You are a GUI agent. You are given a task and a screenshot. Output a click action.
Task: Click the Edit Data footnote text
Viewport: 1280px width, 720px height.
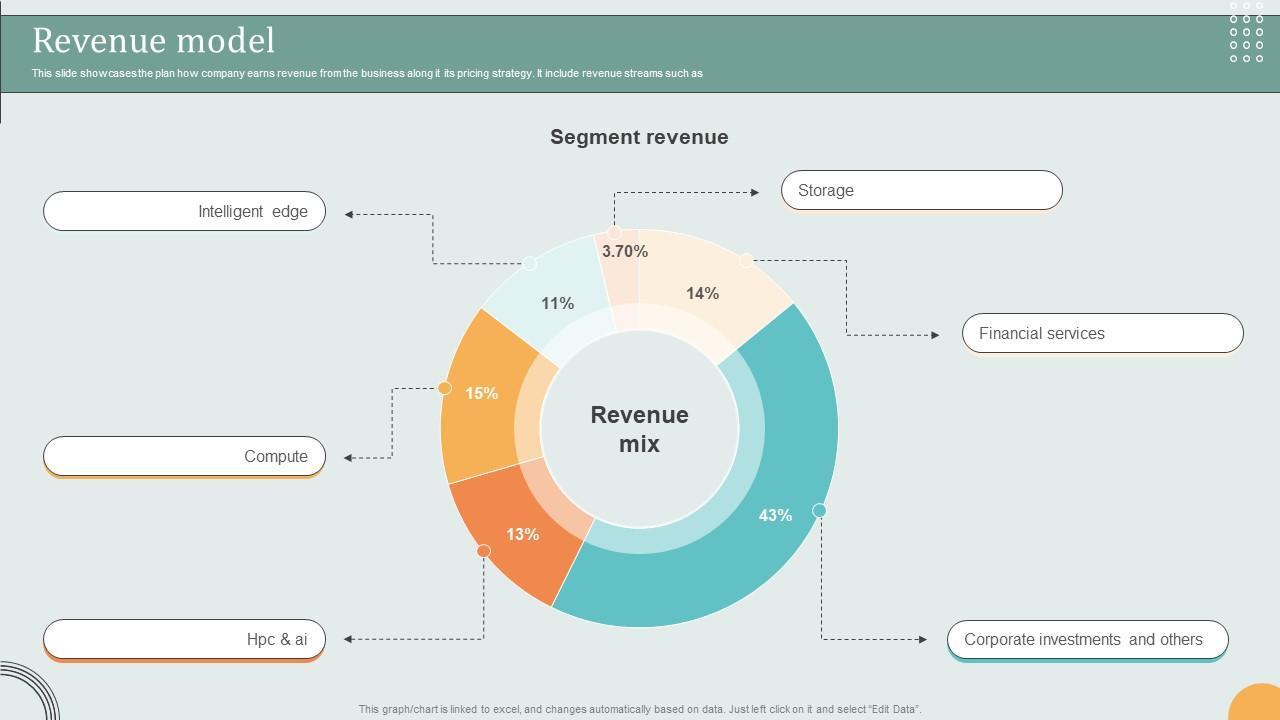coord(640,709)
